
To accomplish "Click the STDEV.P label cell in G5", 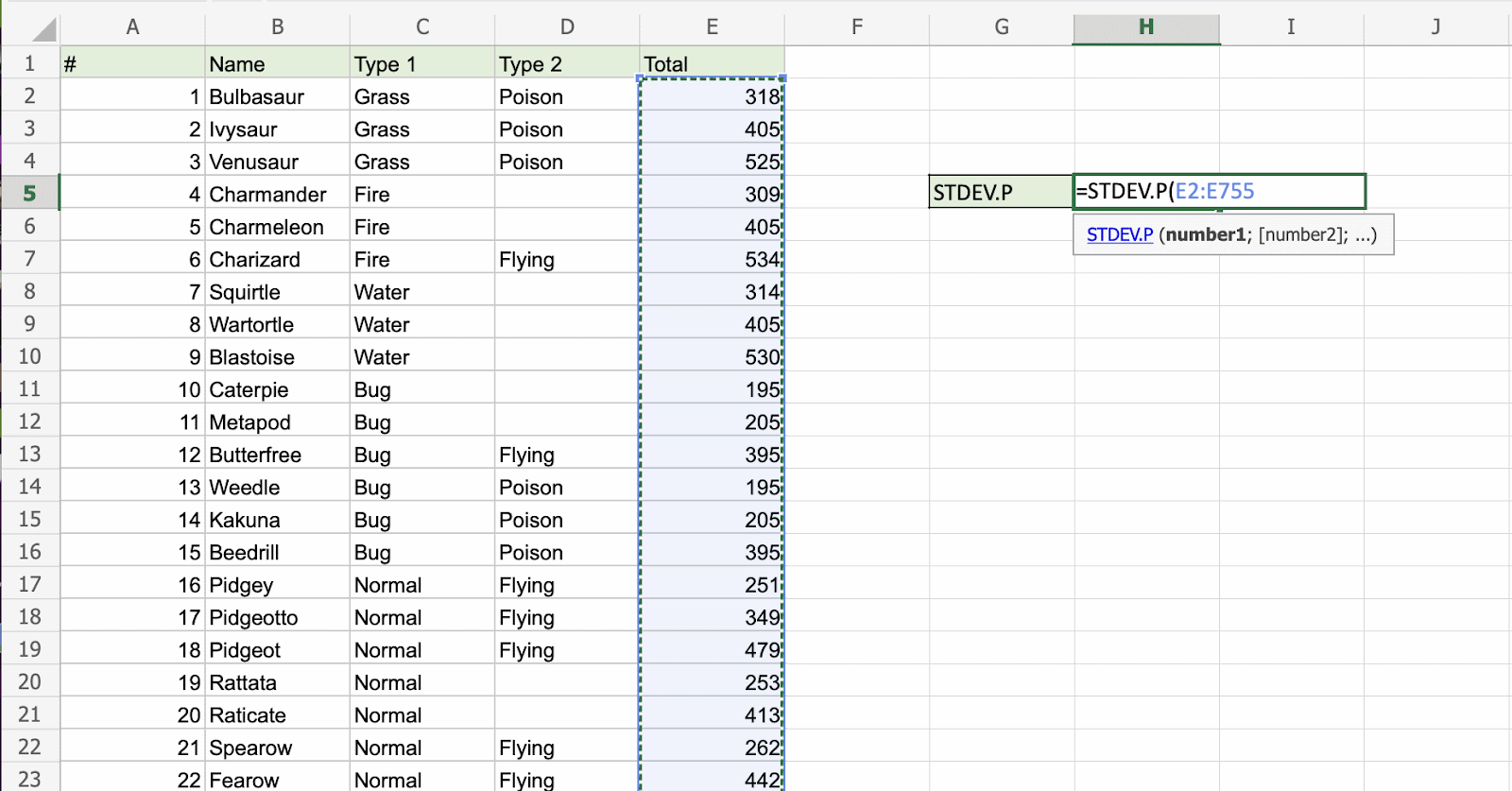I will click(x=1000, y=193).
